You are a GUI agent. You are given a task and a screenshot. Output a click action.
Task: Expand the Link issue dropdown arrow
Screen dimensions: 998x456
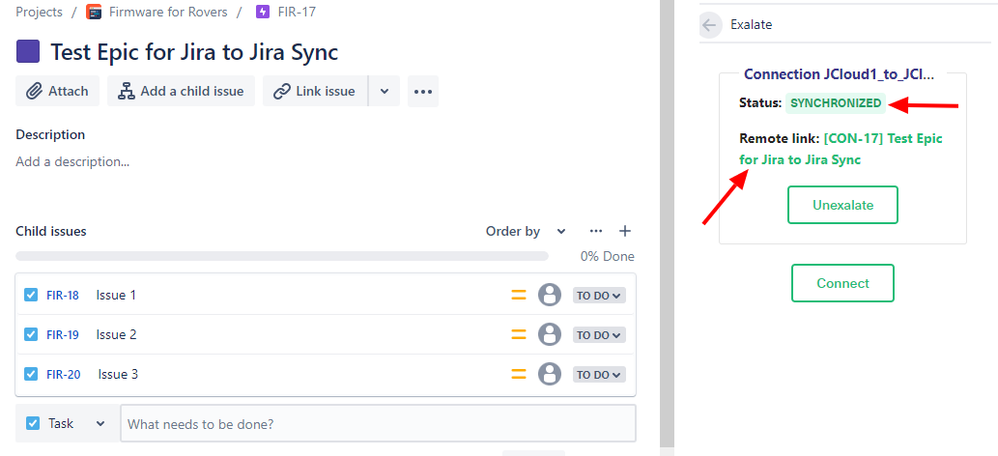click(x=384, y=91)
